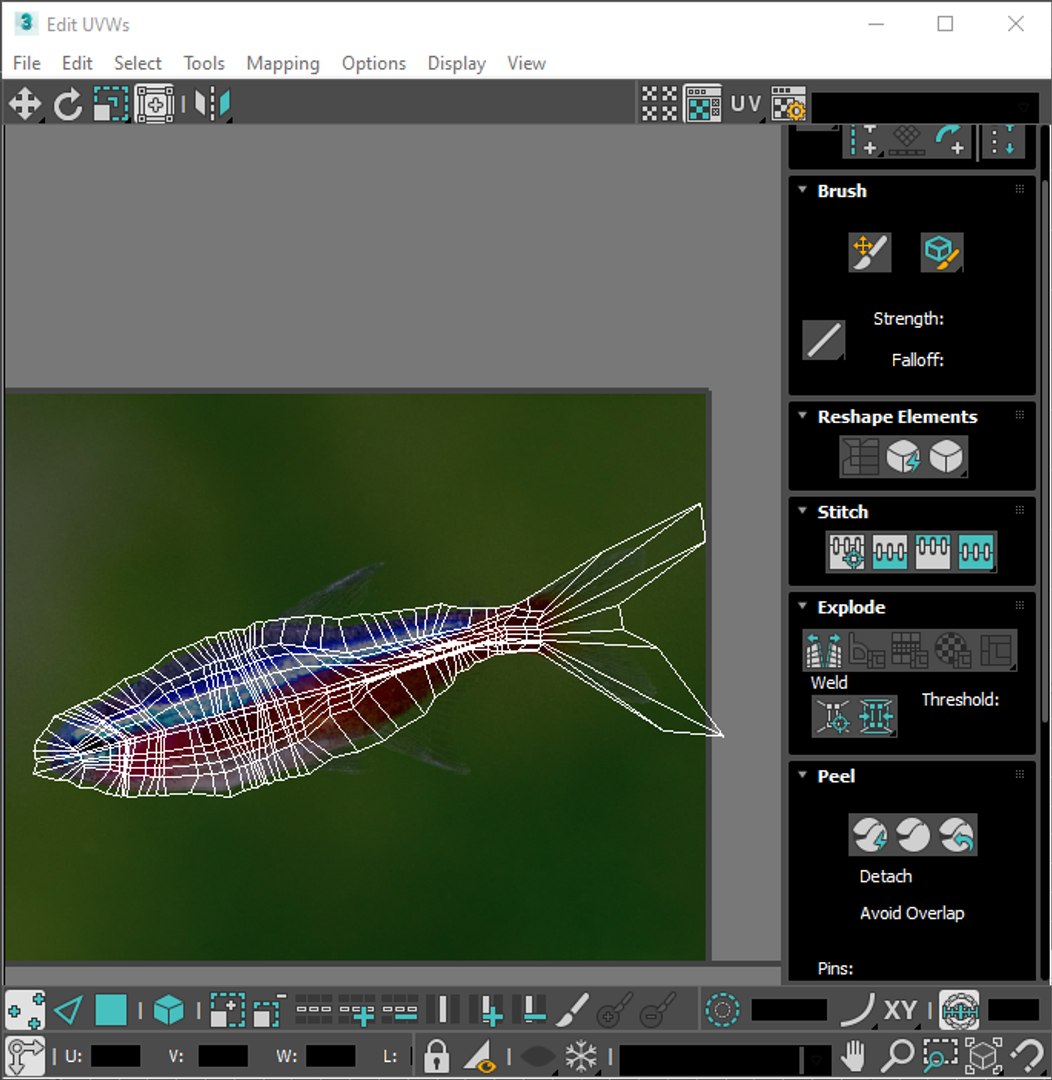This screenshot has height=1080, width=1052.
Task: Enable Freeform mode in the top toolbar
Action: (155, 105)
